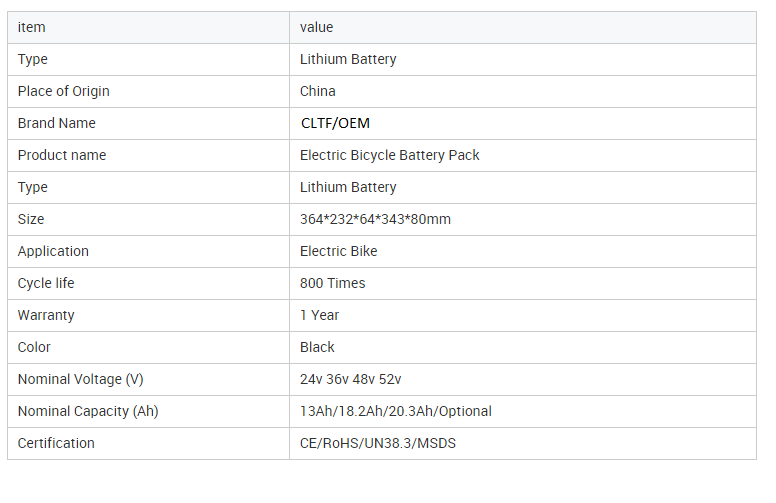Click the "CE/RoHS/UN38.3/MSDS" certification value
776x503 pixels.
point(378,443)
